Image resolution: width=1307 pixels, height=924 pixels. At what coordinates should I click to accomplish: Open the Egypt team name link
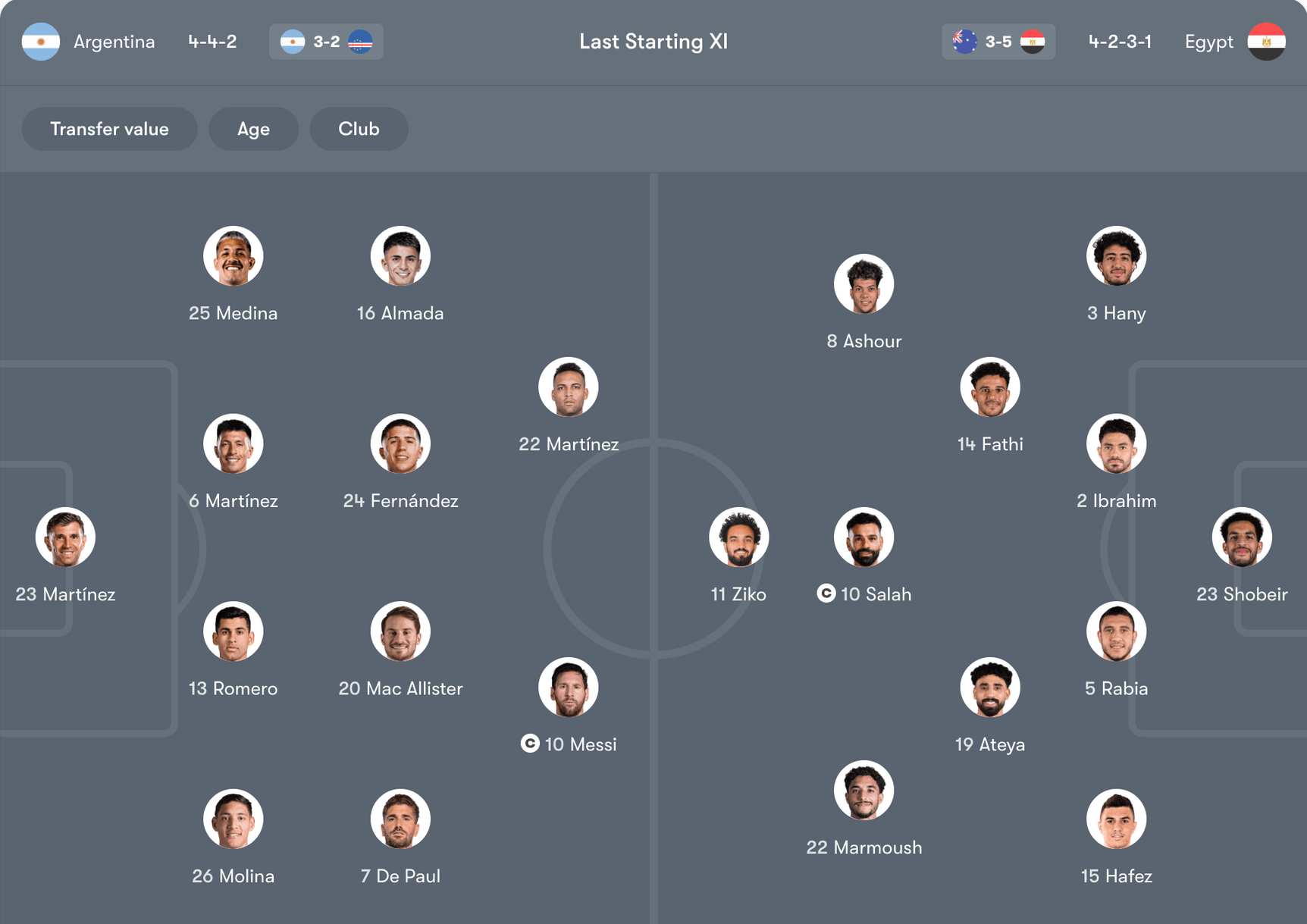coord(1209,42)
